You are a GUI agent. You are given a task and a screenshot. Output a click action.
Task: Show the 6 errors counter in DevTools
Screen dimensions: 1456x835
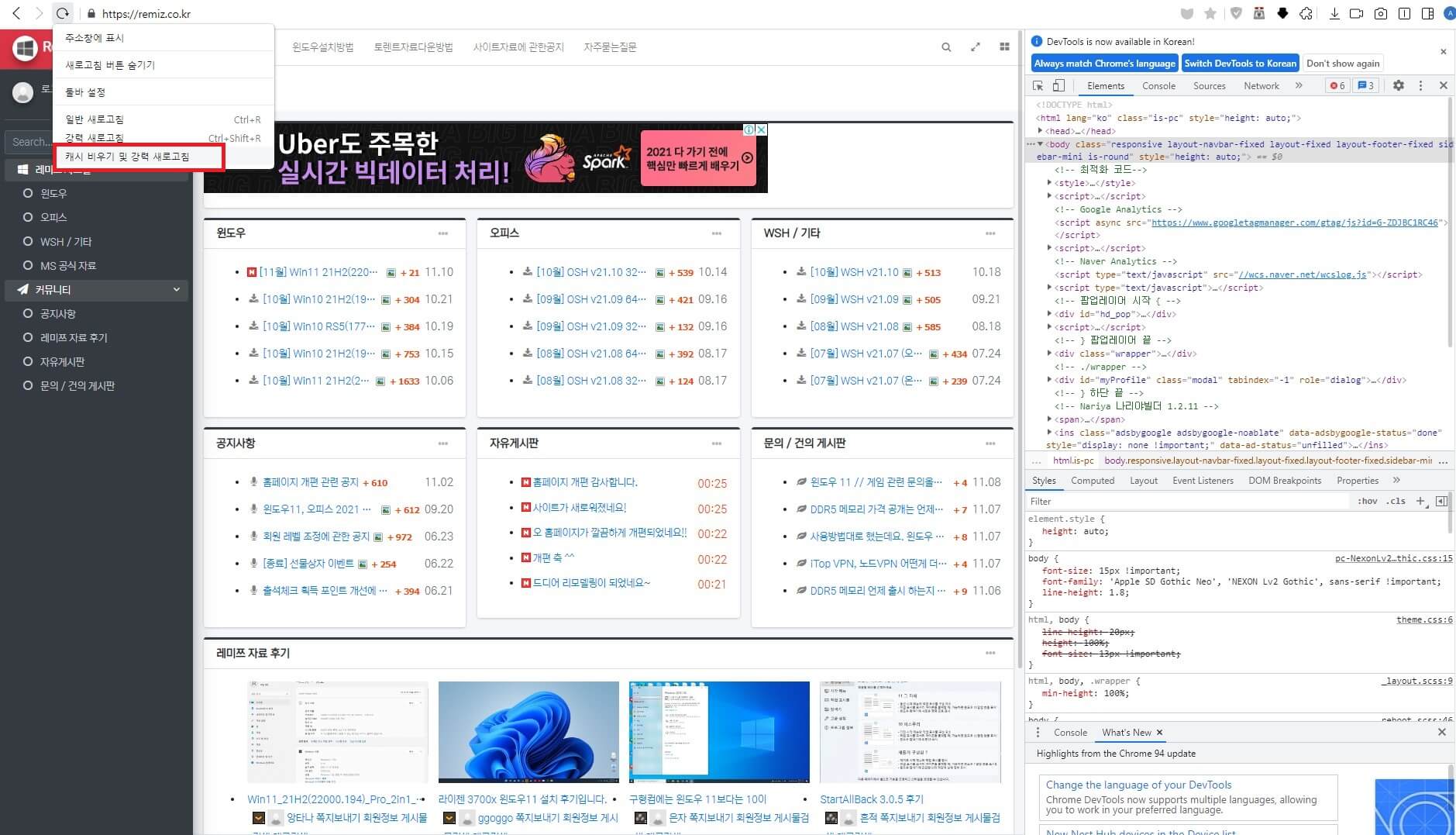point(1337,85)
